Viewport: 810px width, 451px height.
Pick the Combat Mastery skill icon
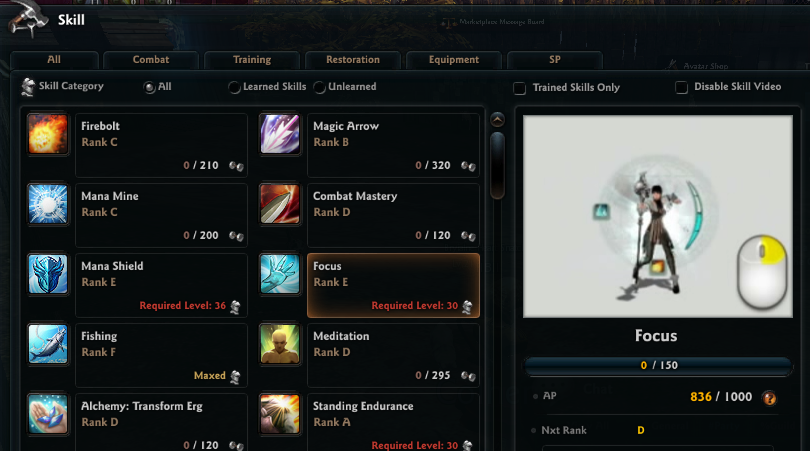[279, 204]
